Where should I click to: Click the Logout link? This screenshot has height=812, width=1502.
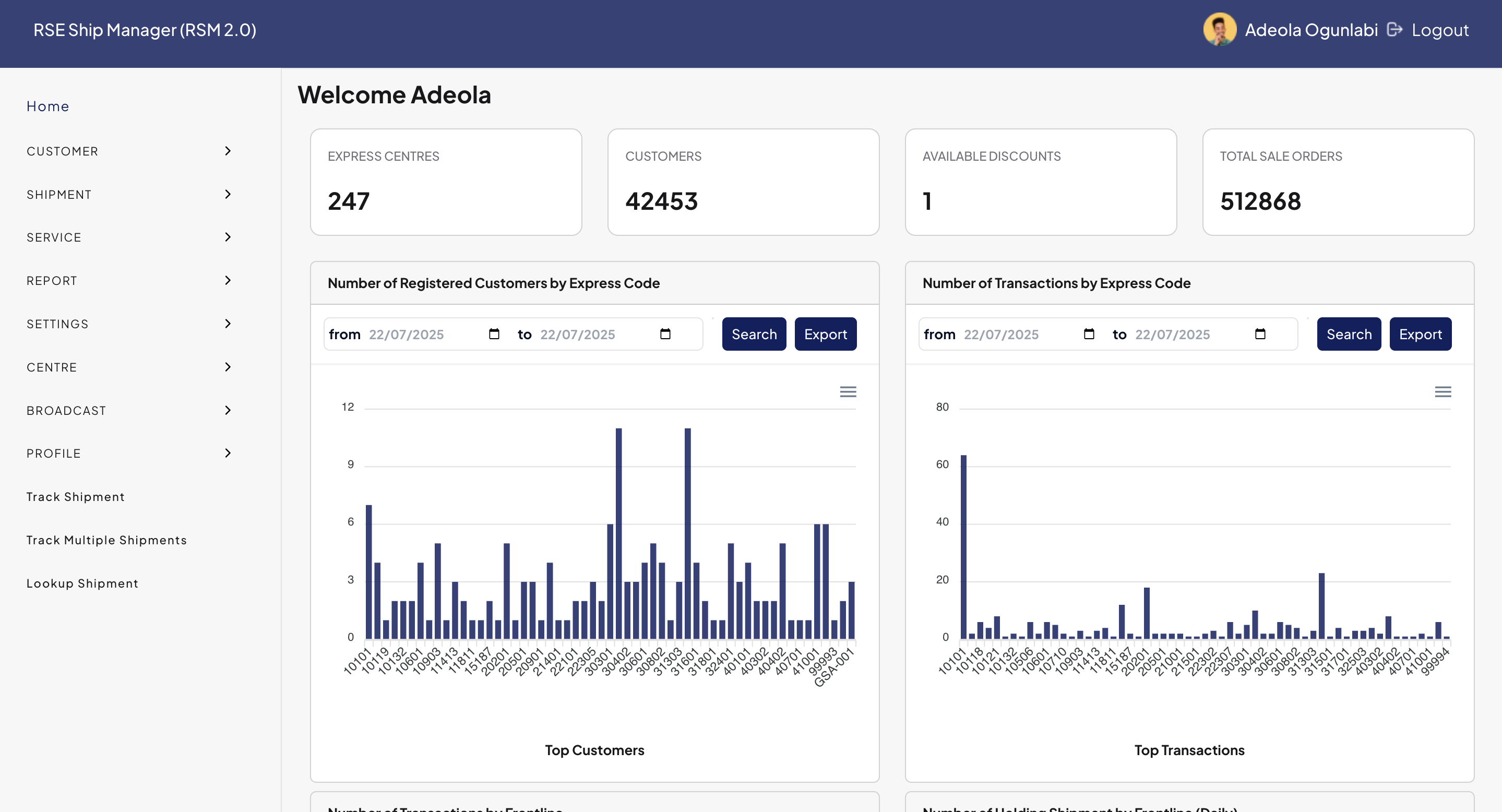pyautogui.click(x=1439, y=30)
